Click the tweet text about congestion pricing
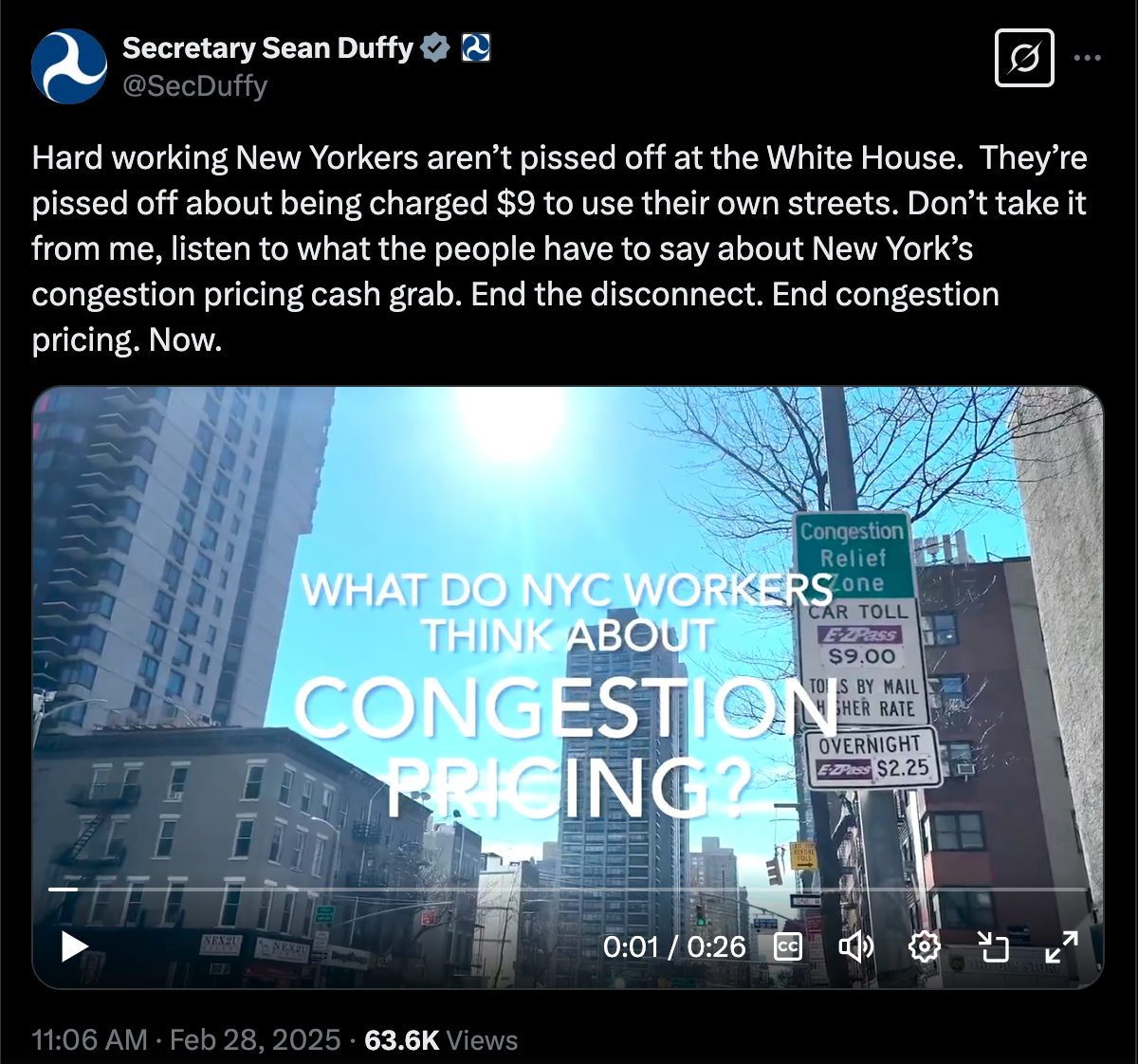 pyautogui.click(x=560, y=248)
